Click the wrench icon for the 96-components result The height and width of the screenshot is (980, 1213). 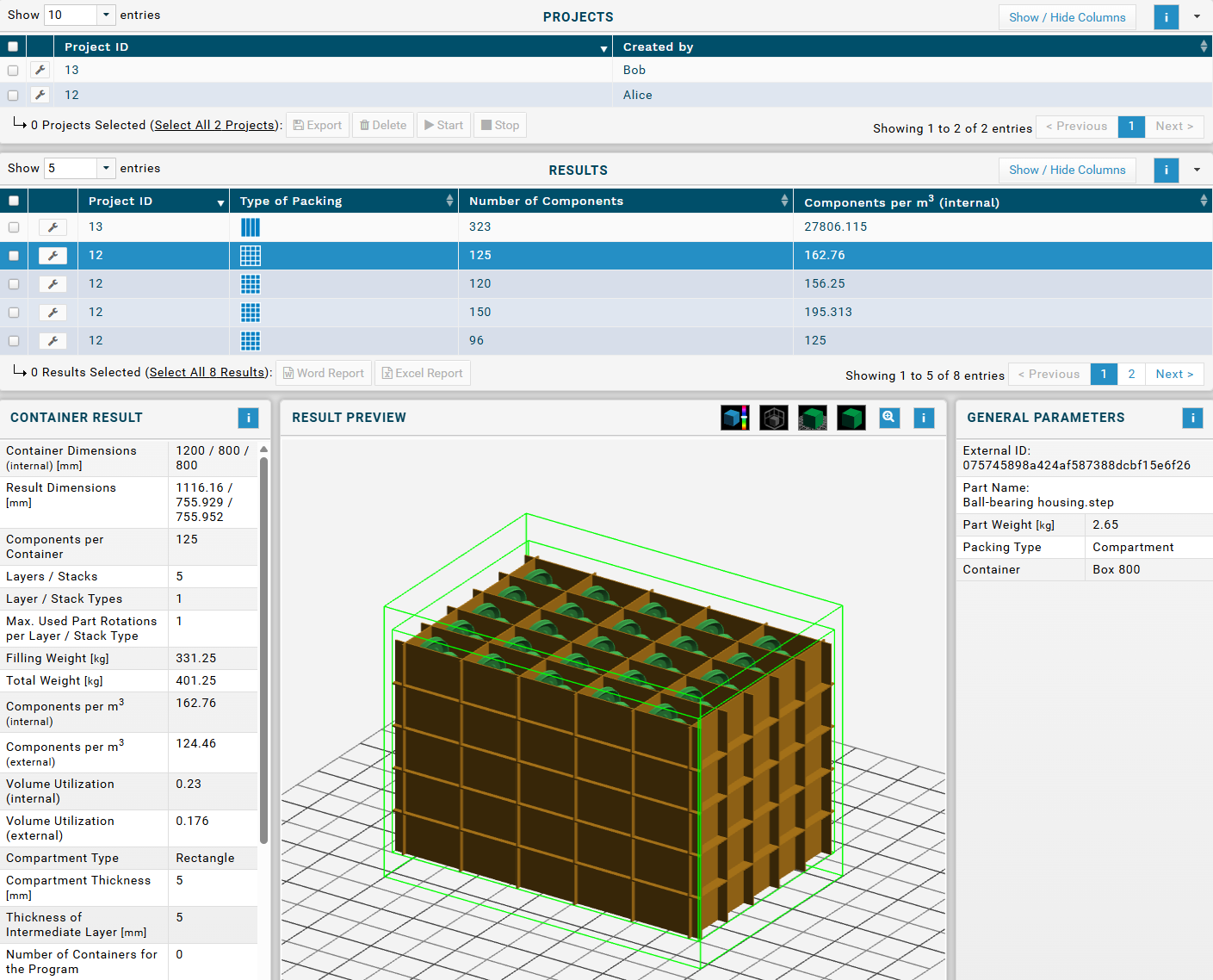pos(53,341)
